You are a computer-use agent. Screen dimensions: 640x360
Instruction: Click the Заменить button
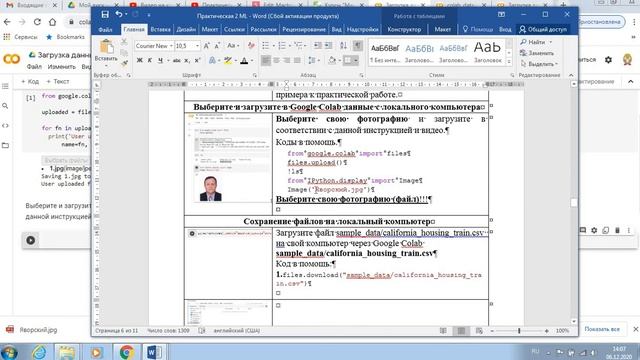537,53
